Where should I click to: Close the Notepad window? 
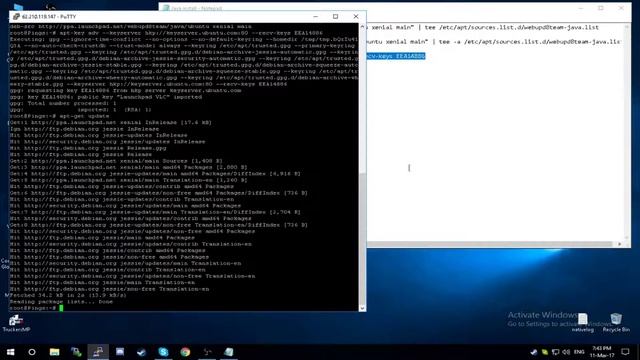[621, 8]
